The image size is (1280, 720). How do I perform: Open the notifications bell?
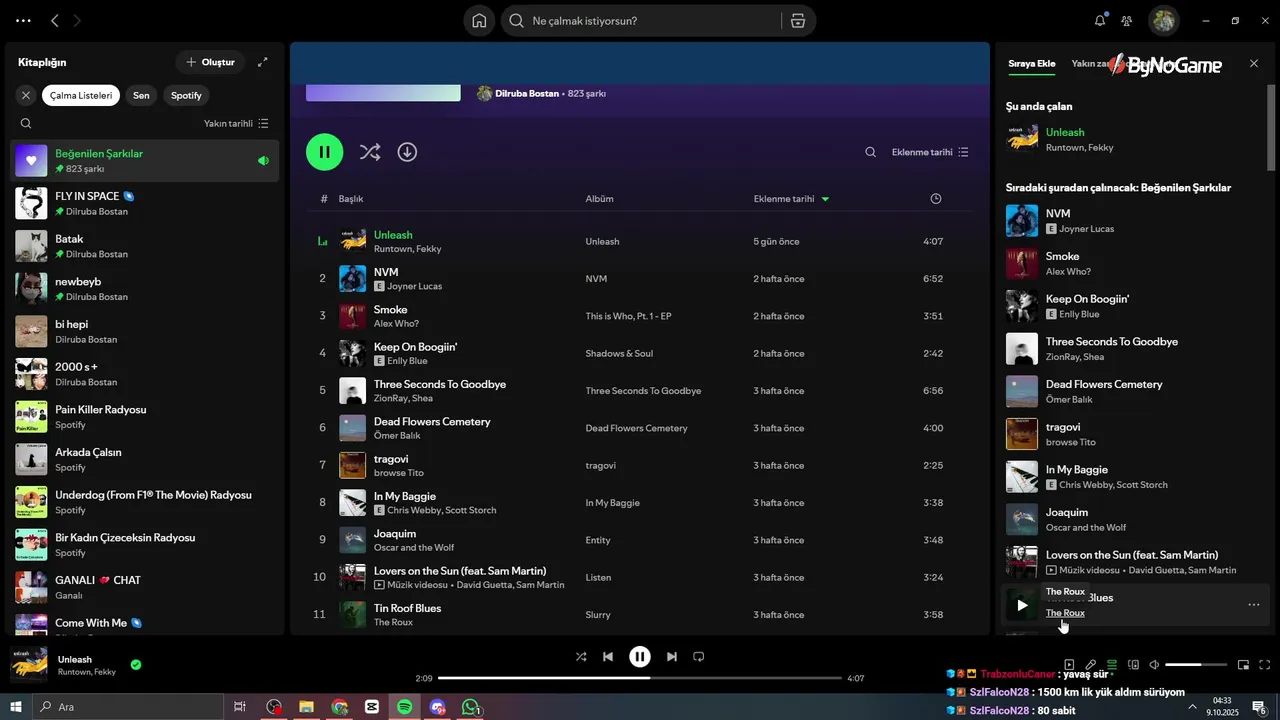[1100, 20]
